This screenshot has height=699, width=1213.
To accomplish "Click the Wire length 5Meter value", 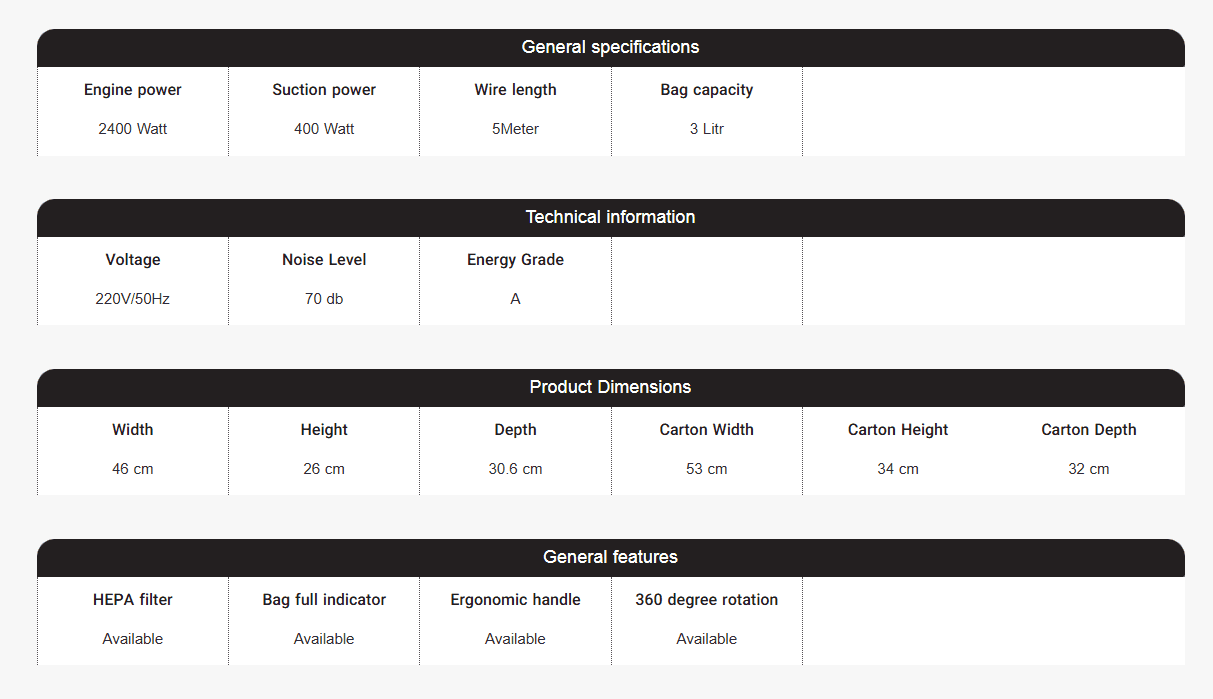I will pyautogui.click(x=515, y=129).
